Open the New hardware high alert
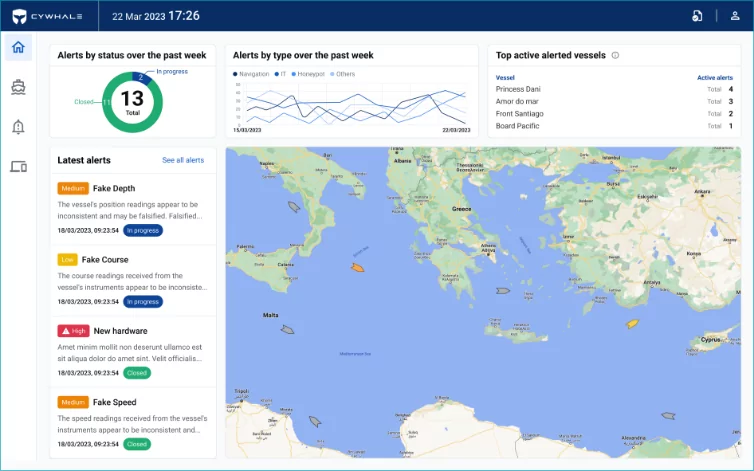 [120, 331]
